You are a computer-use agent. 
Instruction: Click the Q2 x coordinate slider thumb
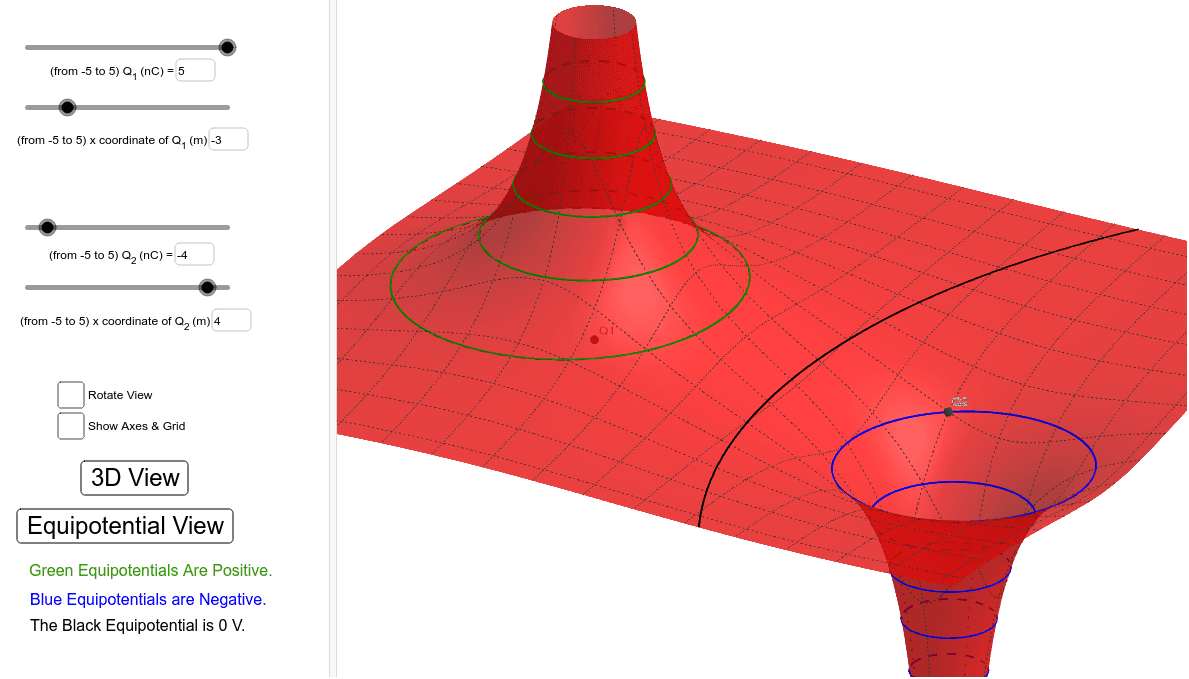207,287
